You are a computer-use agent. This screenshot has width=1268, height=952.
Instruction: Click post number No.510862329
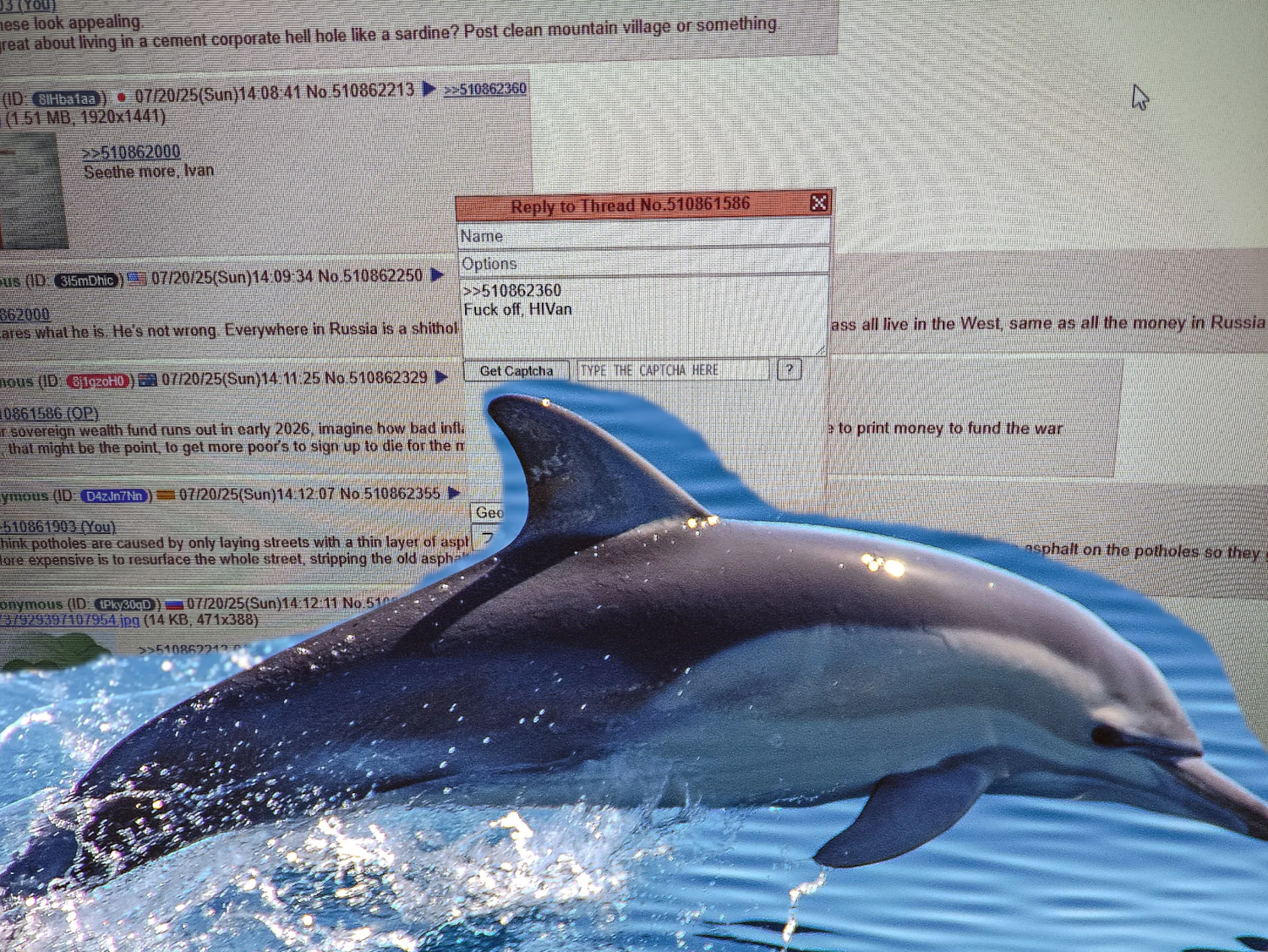click(x=375, y=378)
